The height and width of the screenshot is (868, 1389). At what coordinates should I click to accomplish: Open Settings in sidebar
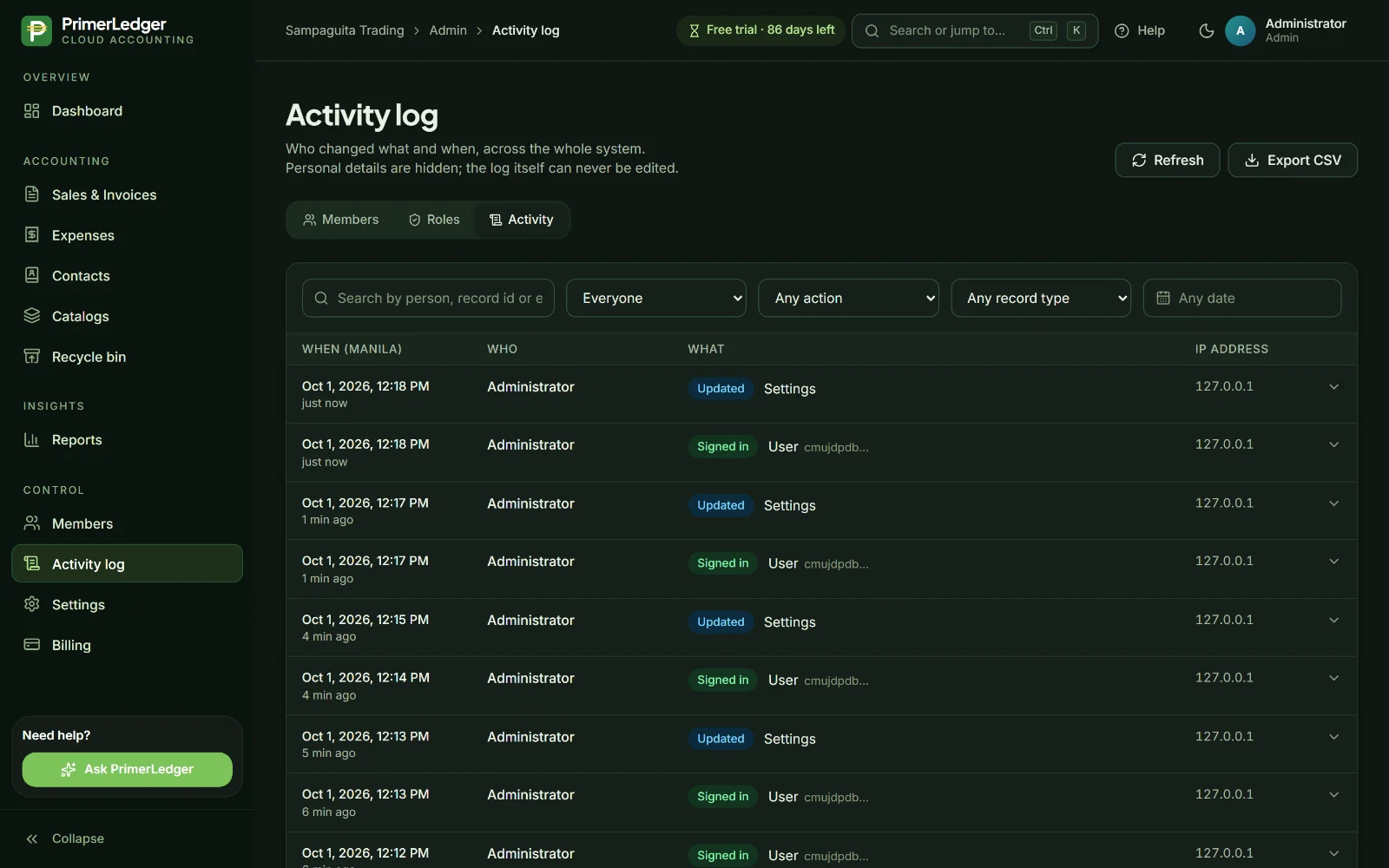(x=127, y=604)
